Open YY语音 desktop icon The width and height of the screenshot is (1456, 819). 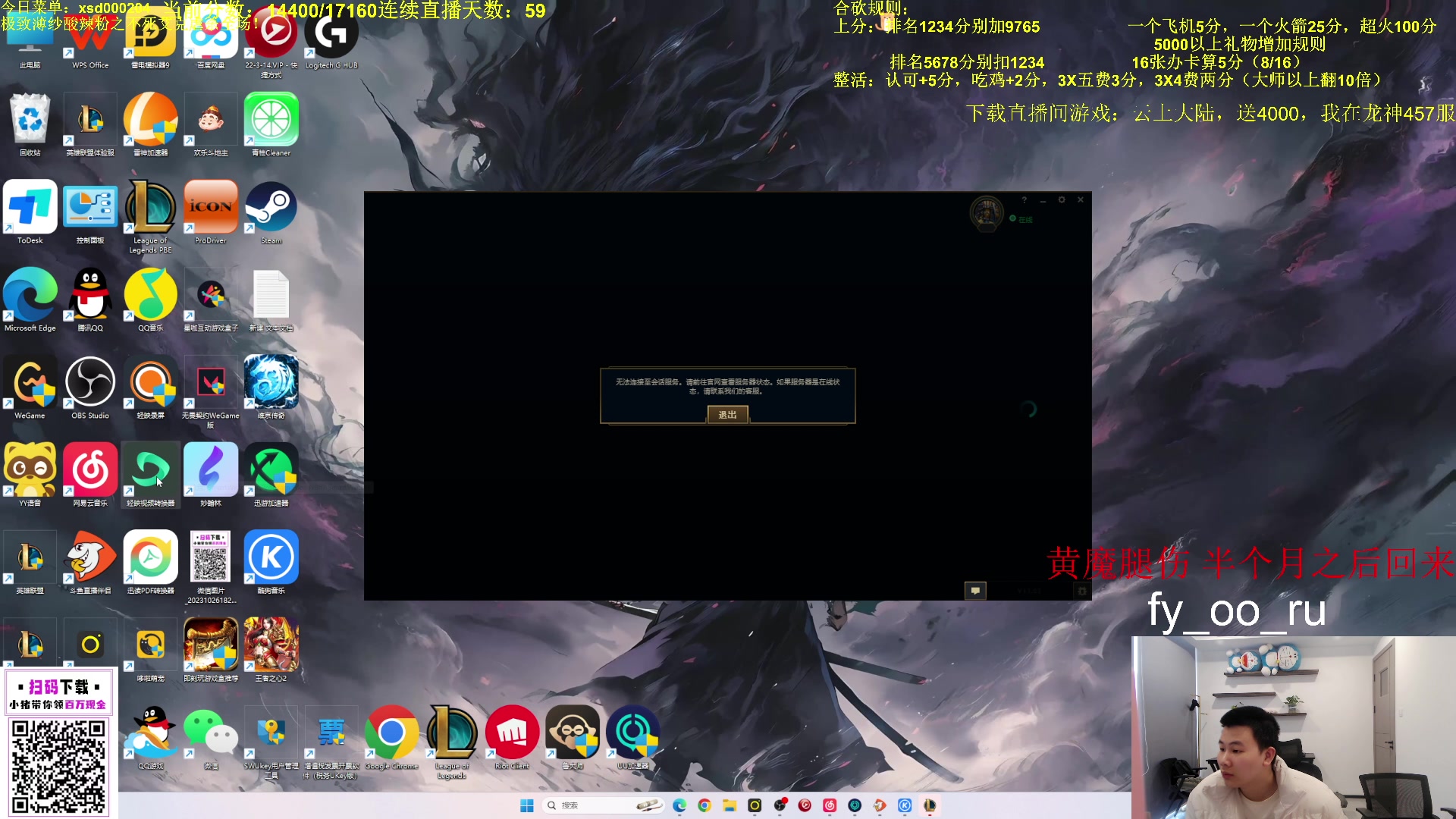click(x=30, y=475)
